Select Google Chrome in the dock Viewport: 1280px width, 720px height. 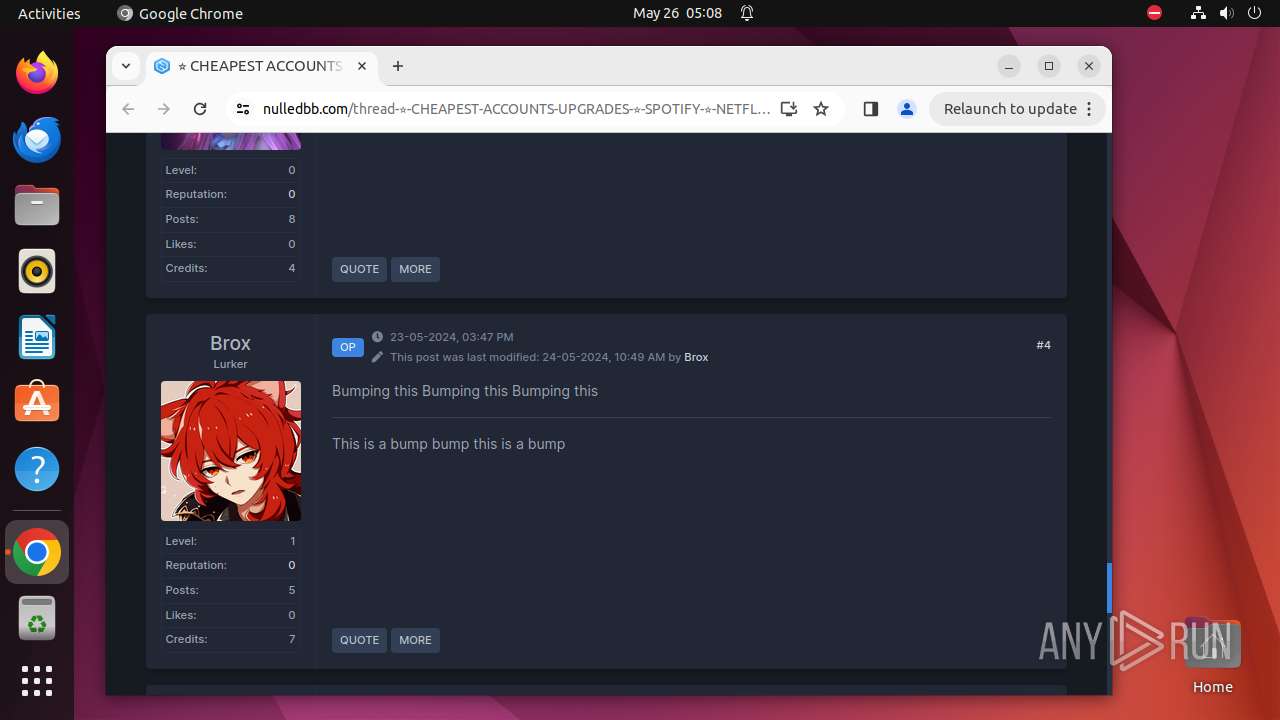(x=37, y=552)
